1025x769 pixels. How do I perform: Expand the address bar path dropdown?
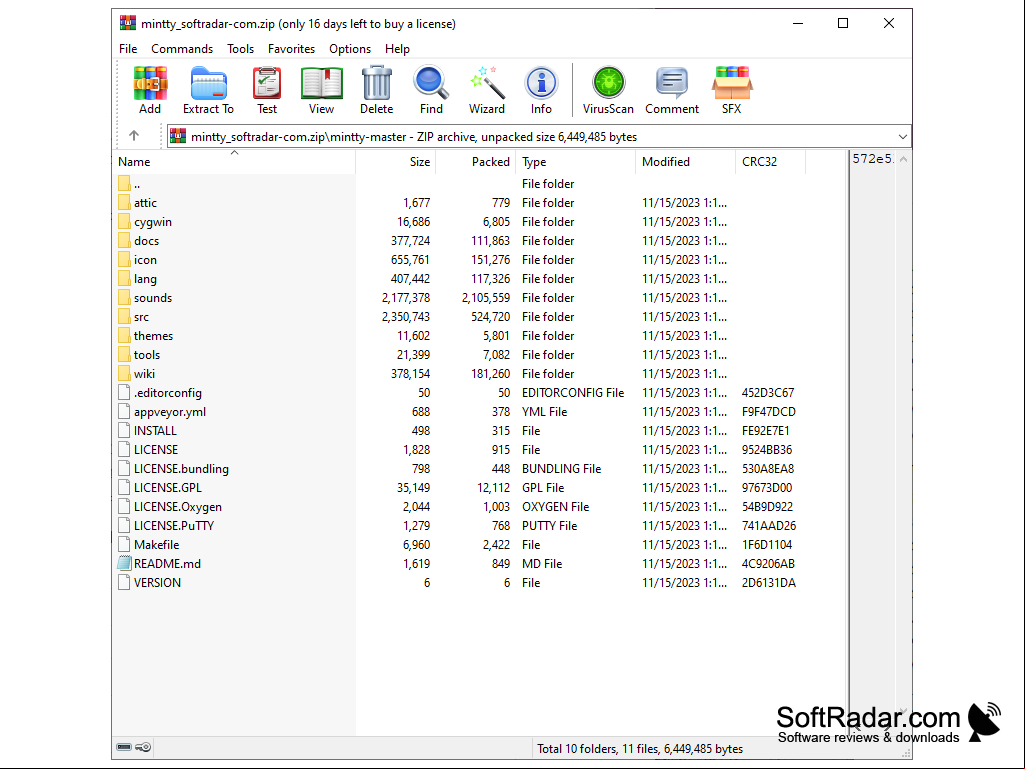tap(903, 137)
